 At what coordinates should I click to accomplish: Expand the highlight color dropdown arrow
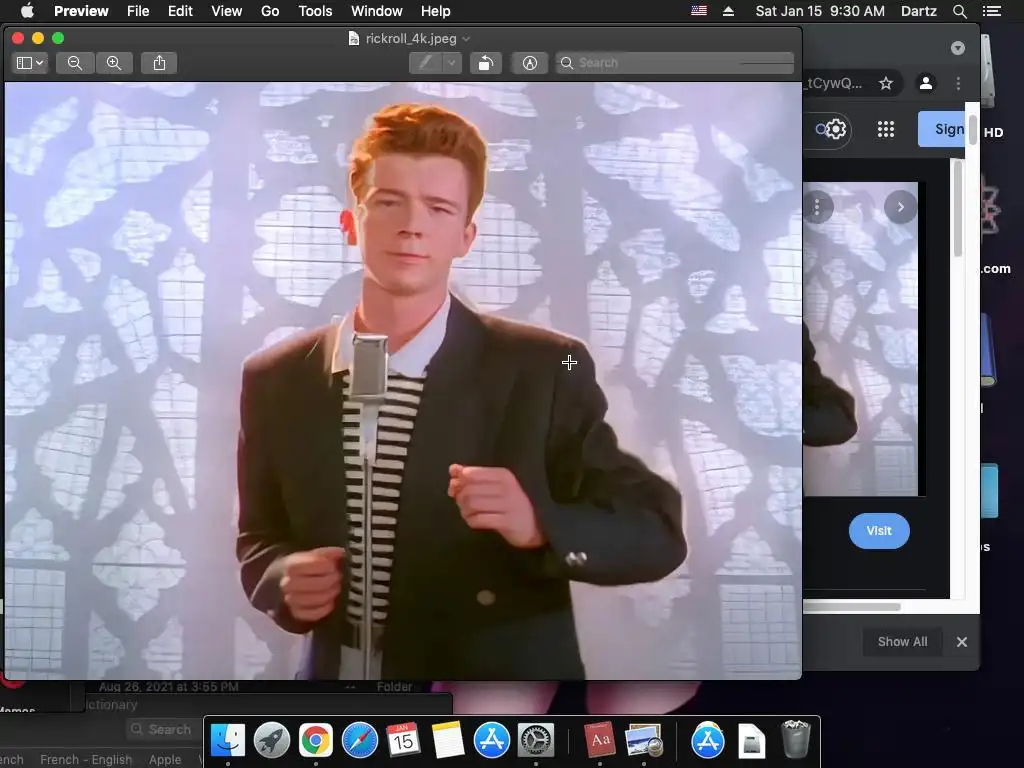(452, 63)
